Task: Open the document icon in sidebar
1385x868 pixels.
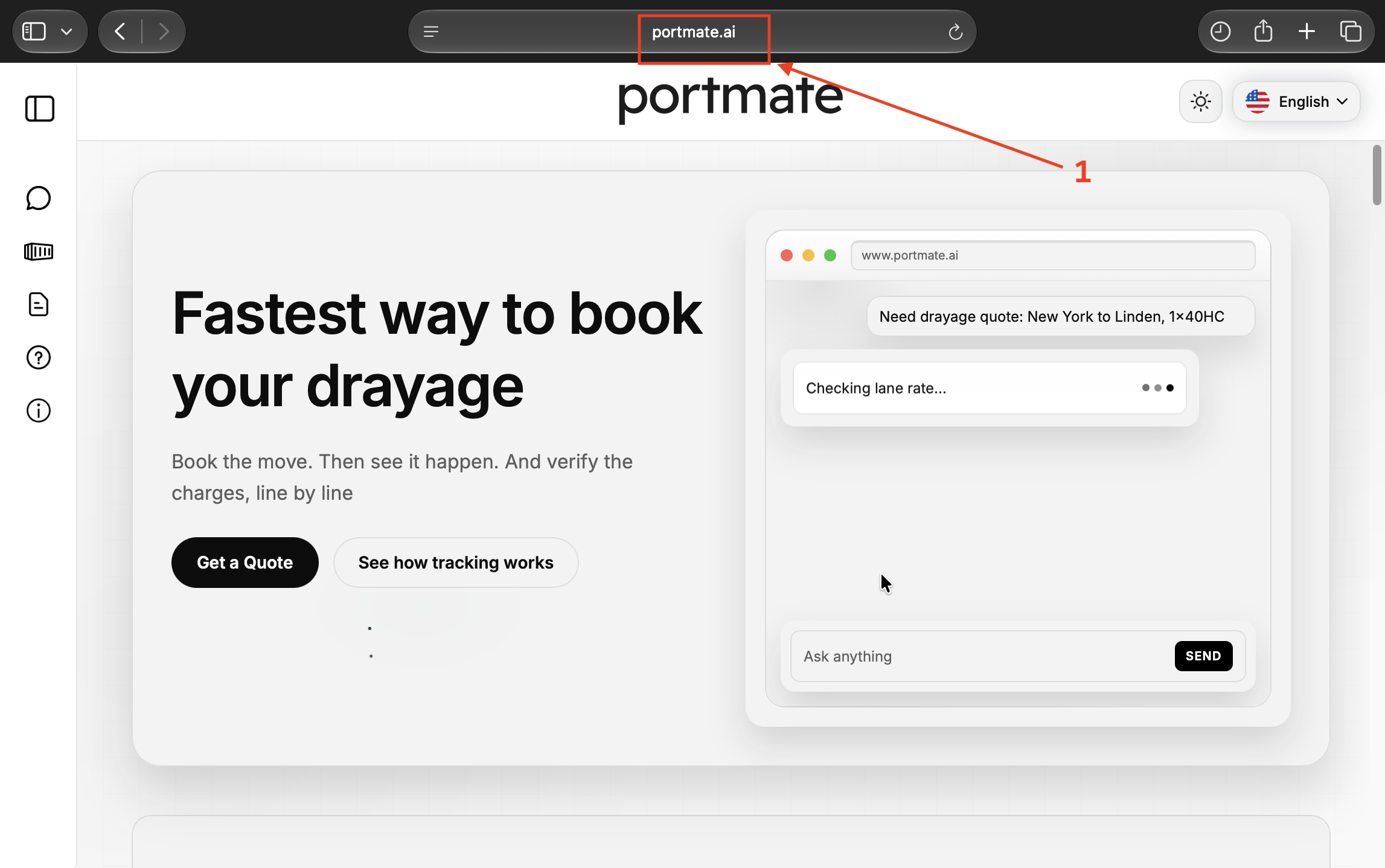Action: coord(39,304)
